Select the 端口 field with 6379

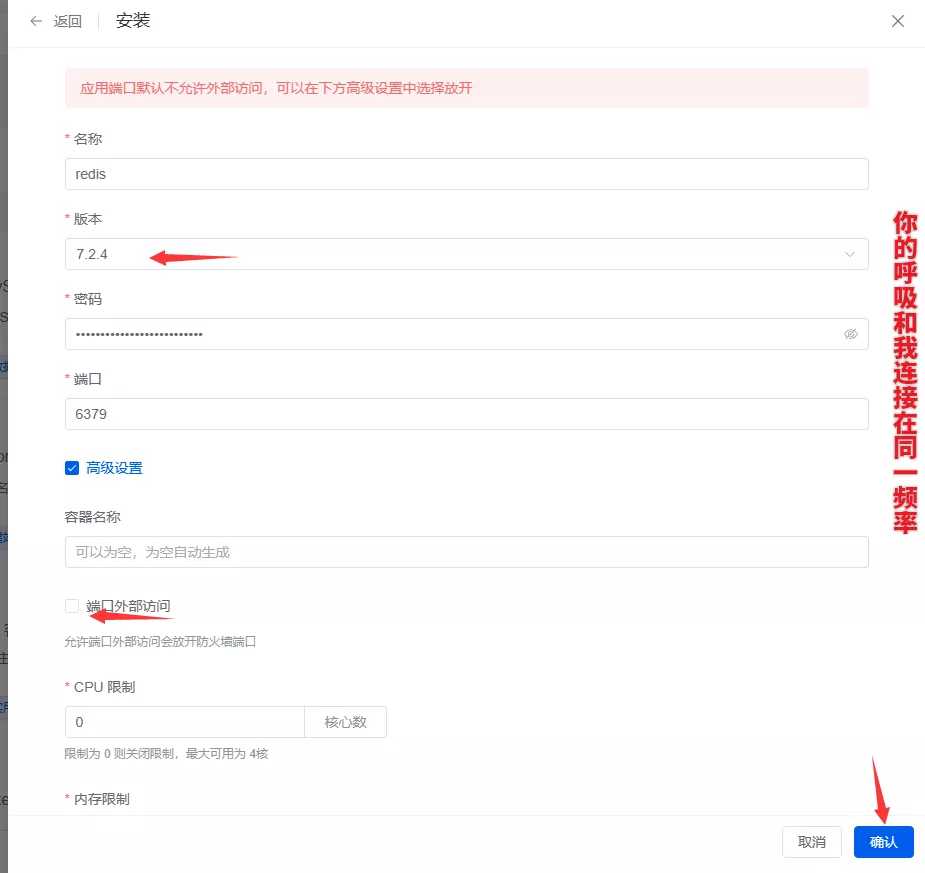[x=466, y=414]
